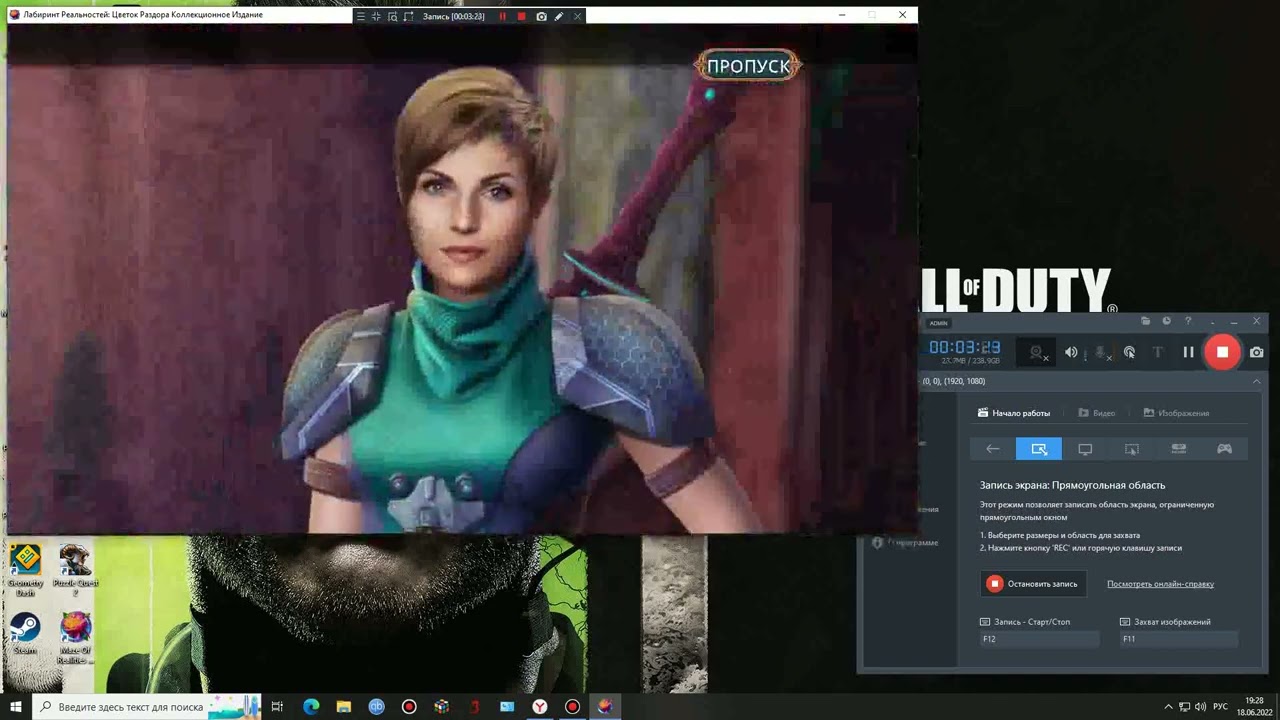This screenshot has width=1280, height=720.
Task: Toggle the webcam overlay in the recorder
Action: pyautogui.click(x=1038, y=352)
